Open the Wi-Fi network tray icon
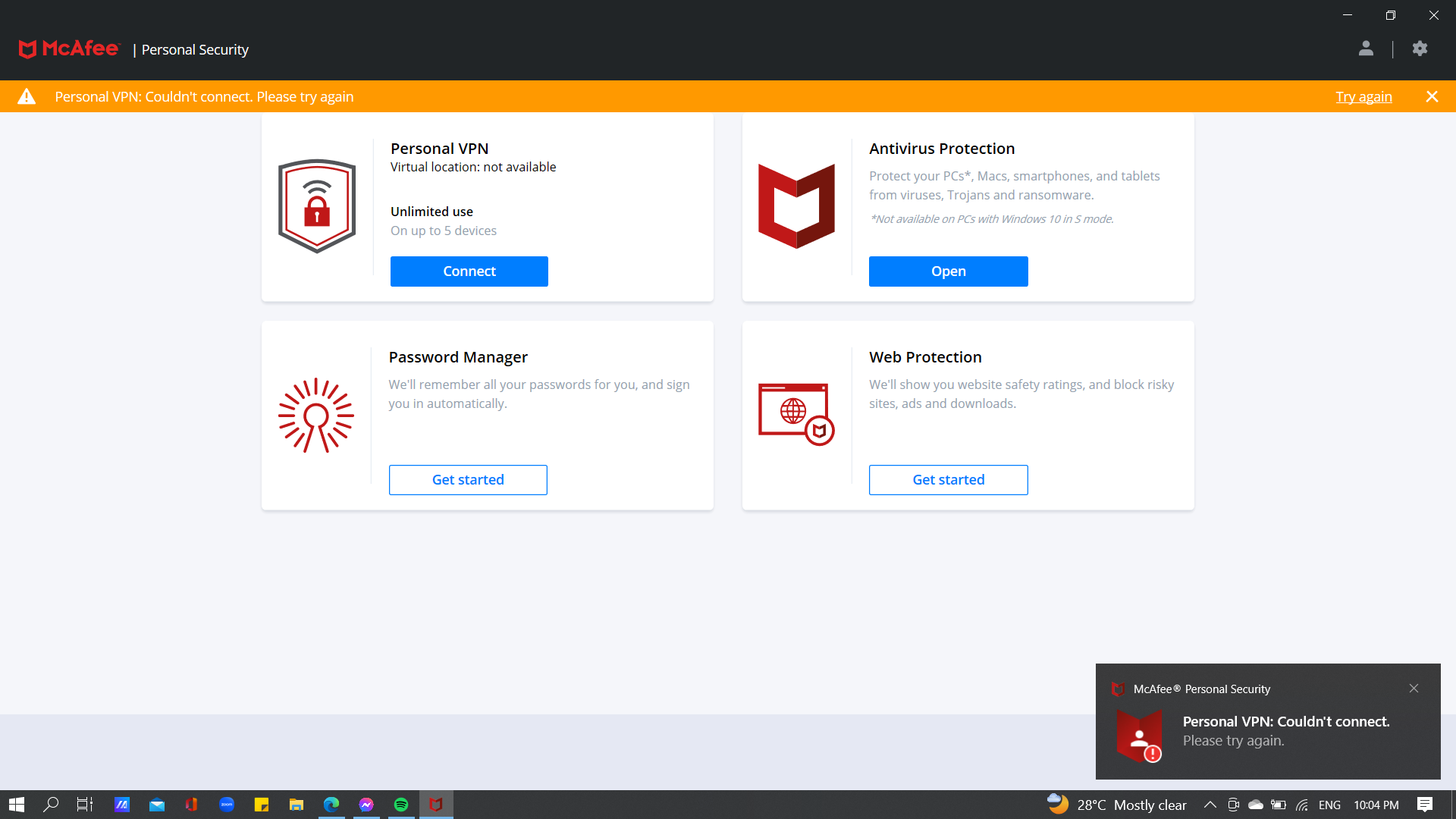1456x819 pixels. [1302, 805]
